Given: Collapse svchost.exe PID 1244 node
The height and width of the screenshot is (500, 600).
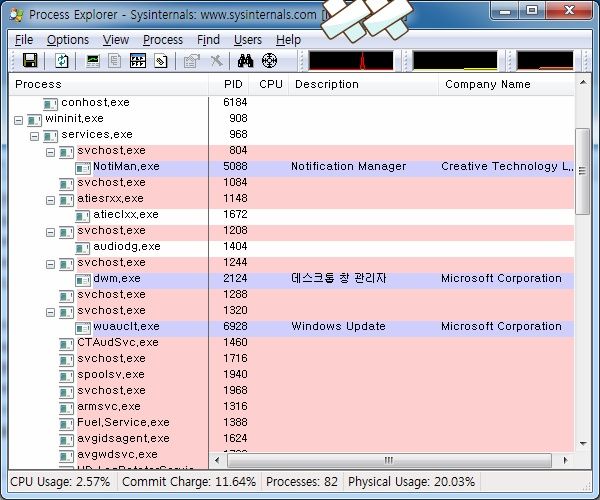Looking at the screenshot, I should [x=50, y=264].
